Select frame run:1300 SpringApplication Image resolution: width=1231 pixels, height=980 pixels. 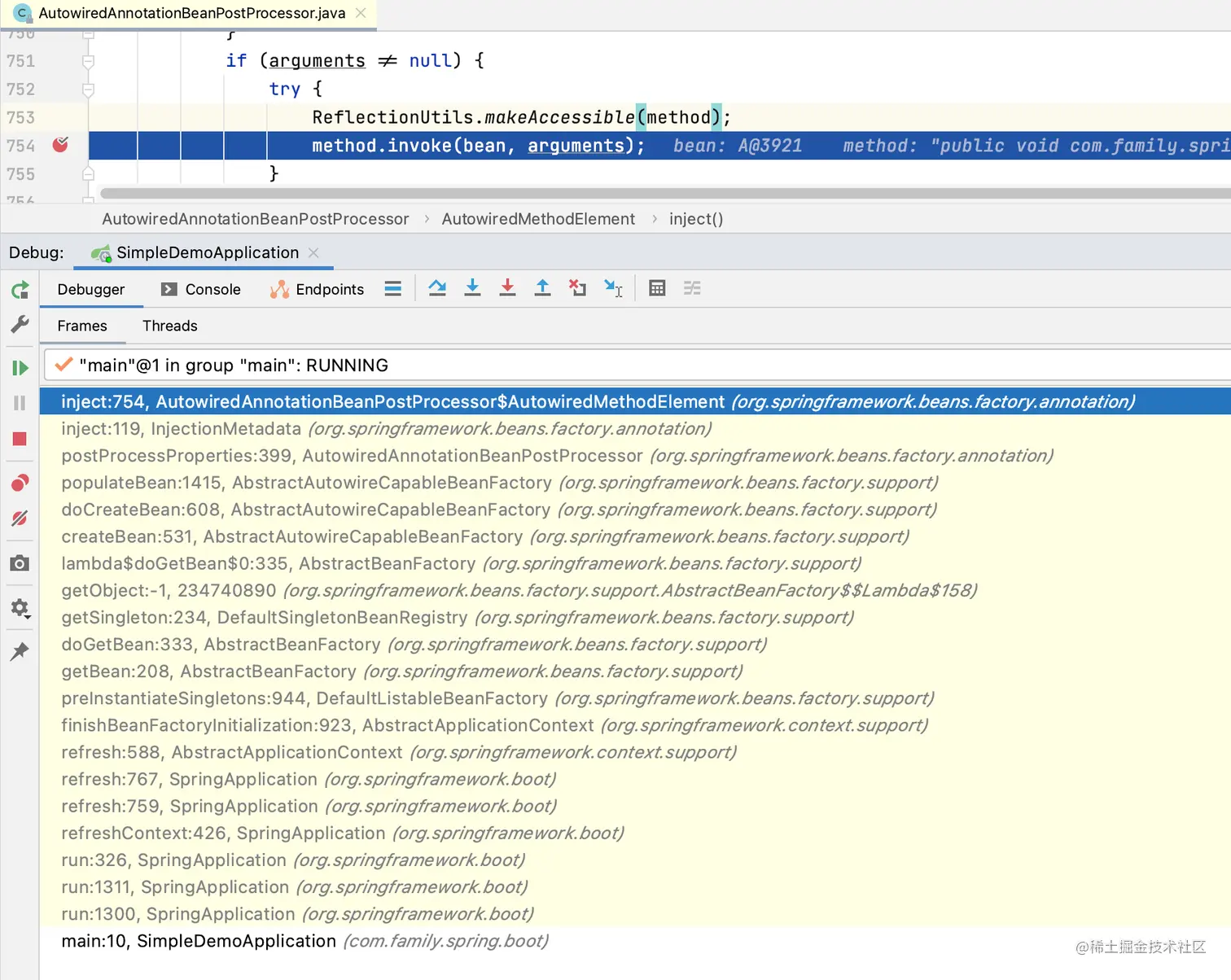click(635, 913)
